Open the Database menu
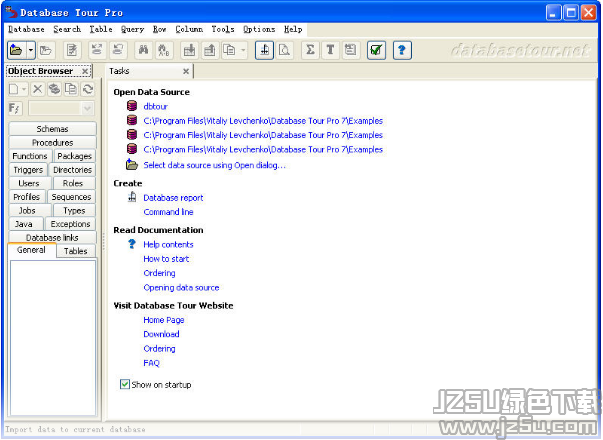This screenshot has width=603, height=440. (26, 29)
